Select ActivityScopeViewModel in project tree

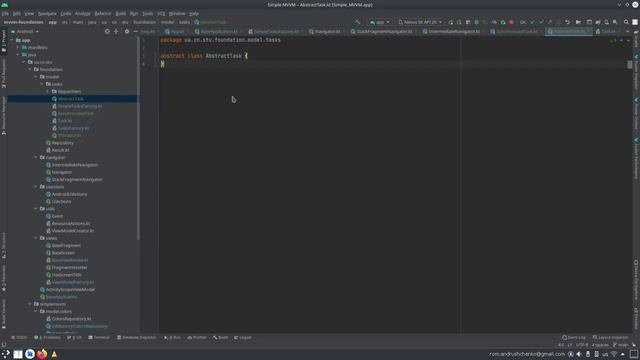(x=70, y=289)
